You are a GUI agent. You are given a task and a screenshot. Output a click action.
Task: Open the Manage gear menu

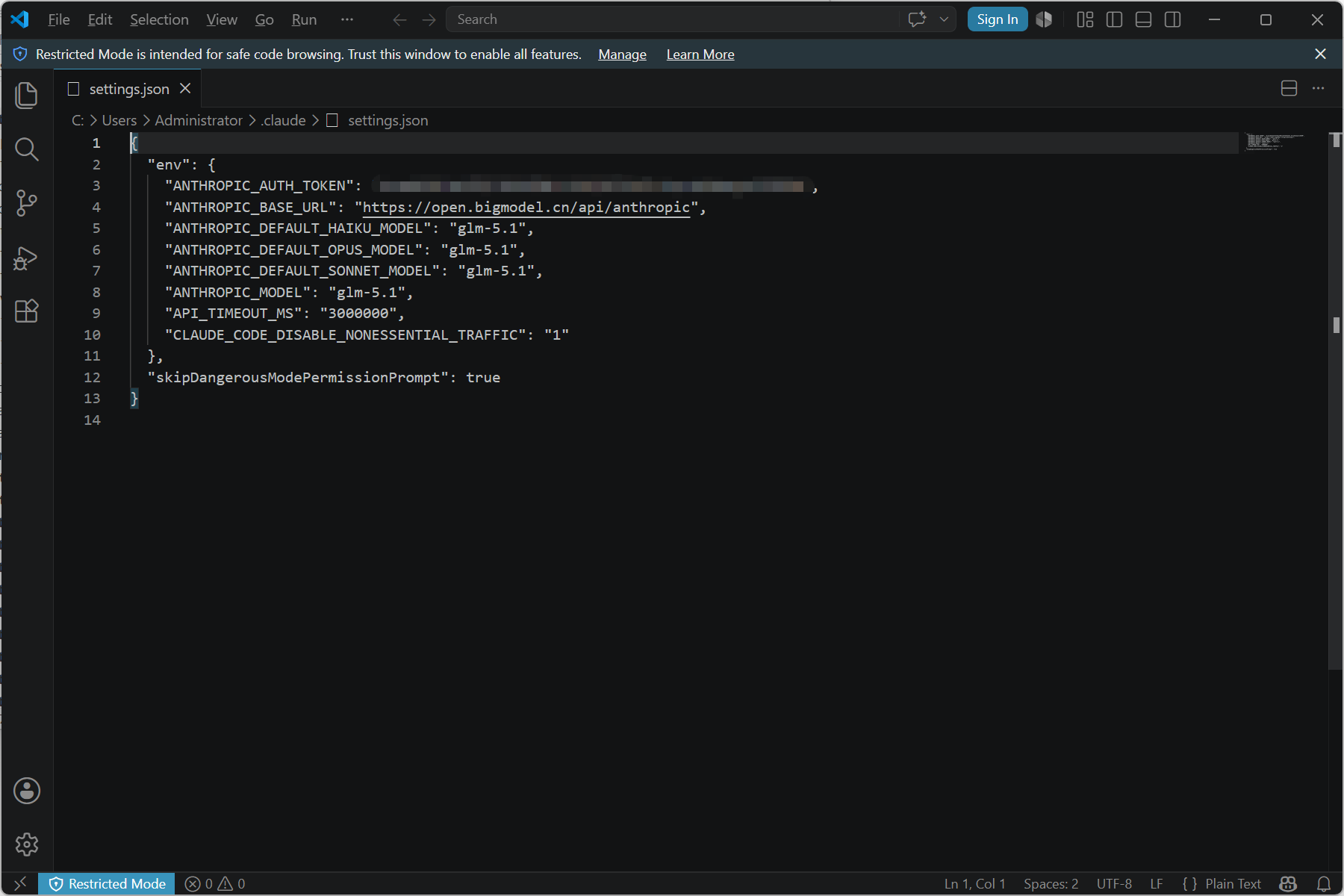click(27, 844)
